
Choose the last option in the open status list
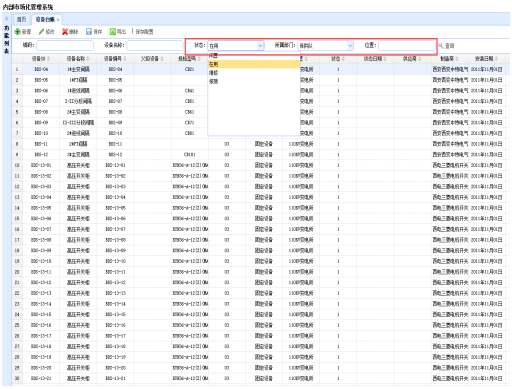point(254,81)
